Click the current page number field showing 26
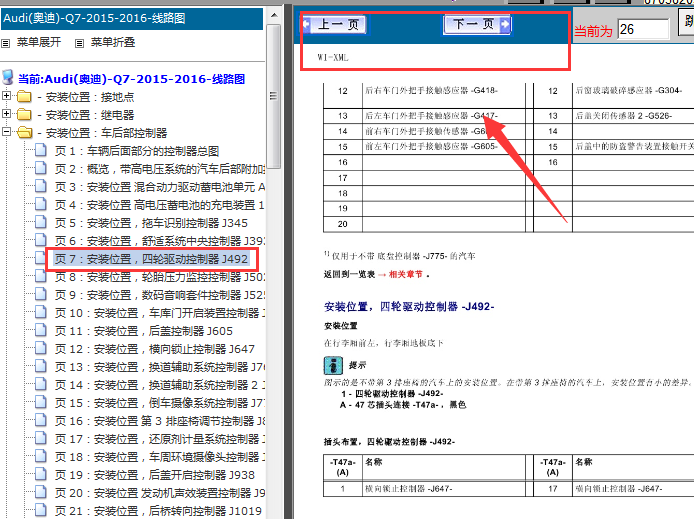Viewport: 694px width, 519px height. tap(643, 30)
